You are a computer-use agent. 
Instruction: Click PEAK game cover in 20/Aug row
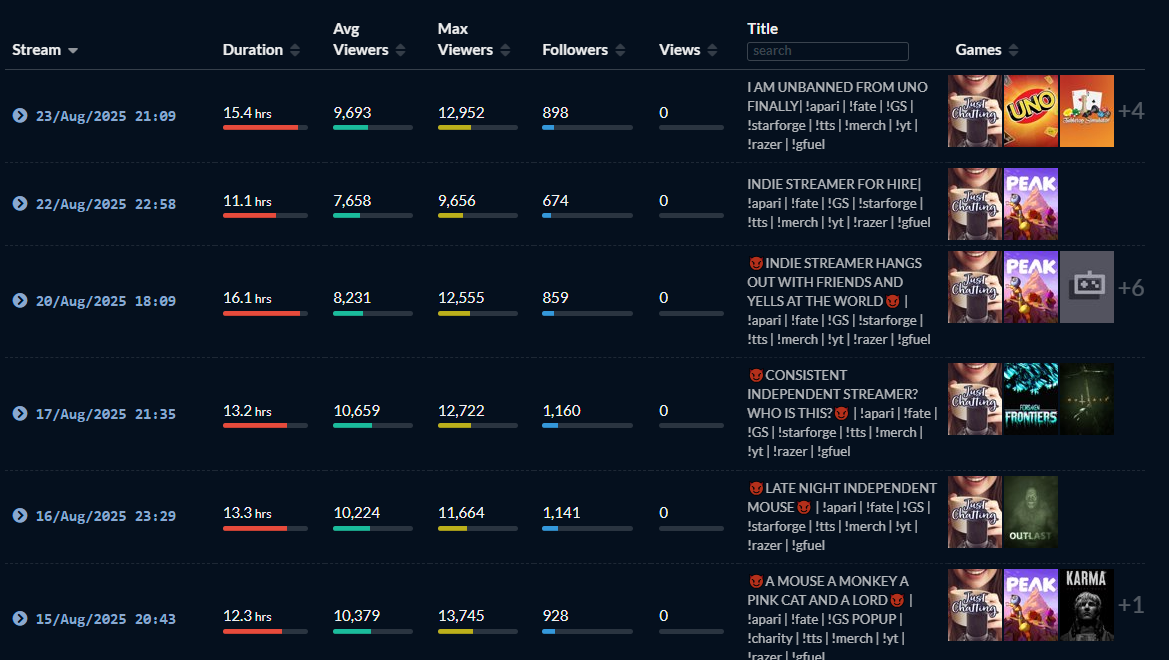pyautogui.click(x=1030, y=286)
